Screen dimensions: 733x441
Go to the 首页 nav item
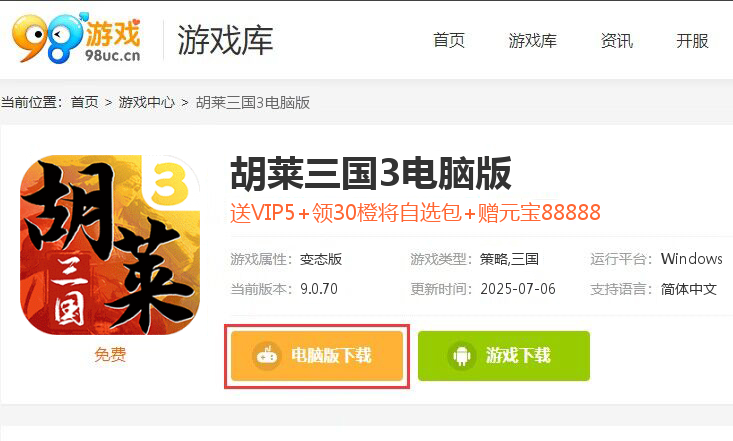click(449, 41)
